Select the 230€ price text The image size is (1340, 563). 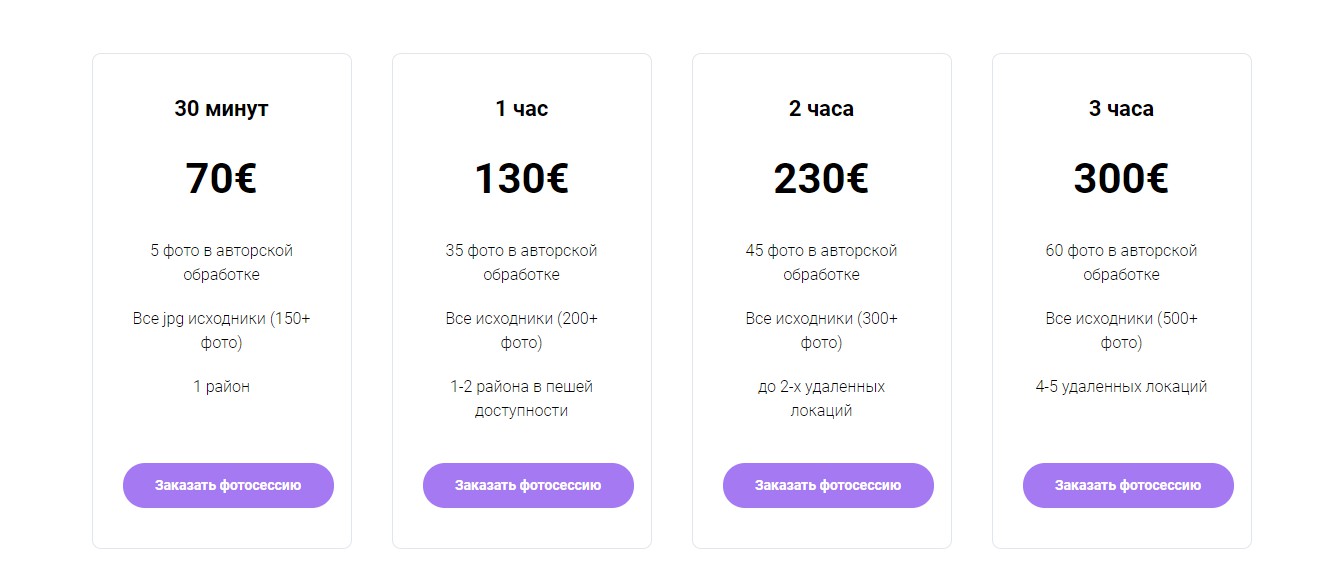822,179
